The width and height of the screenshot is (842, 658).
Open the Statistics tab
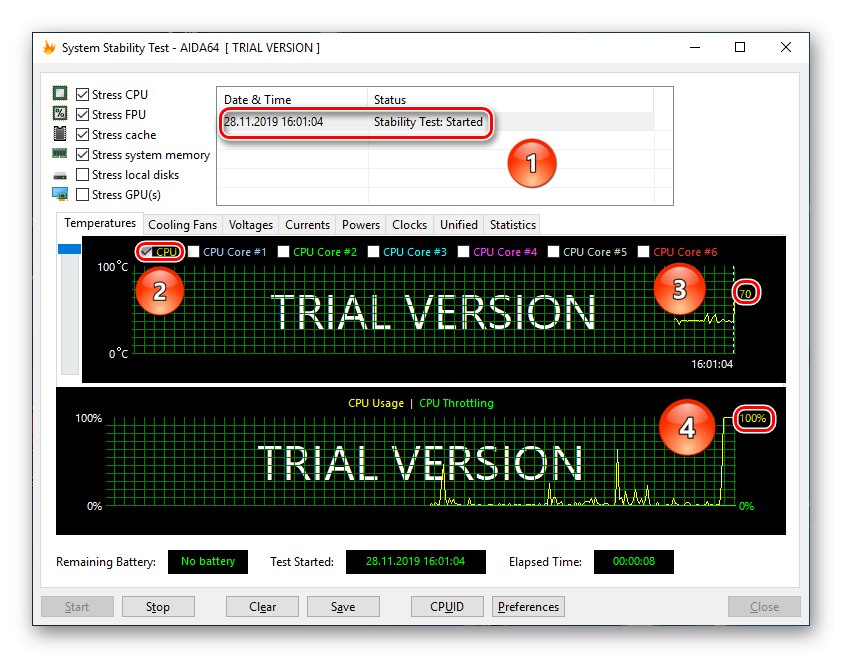pos(512,225)
